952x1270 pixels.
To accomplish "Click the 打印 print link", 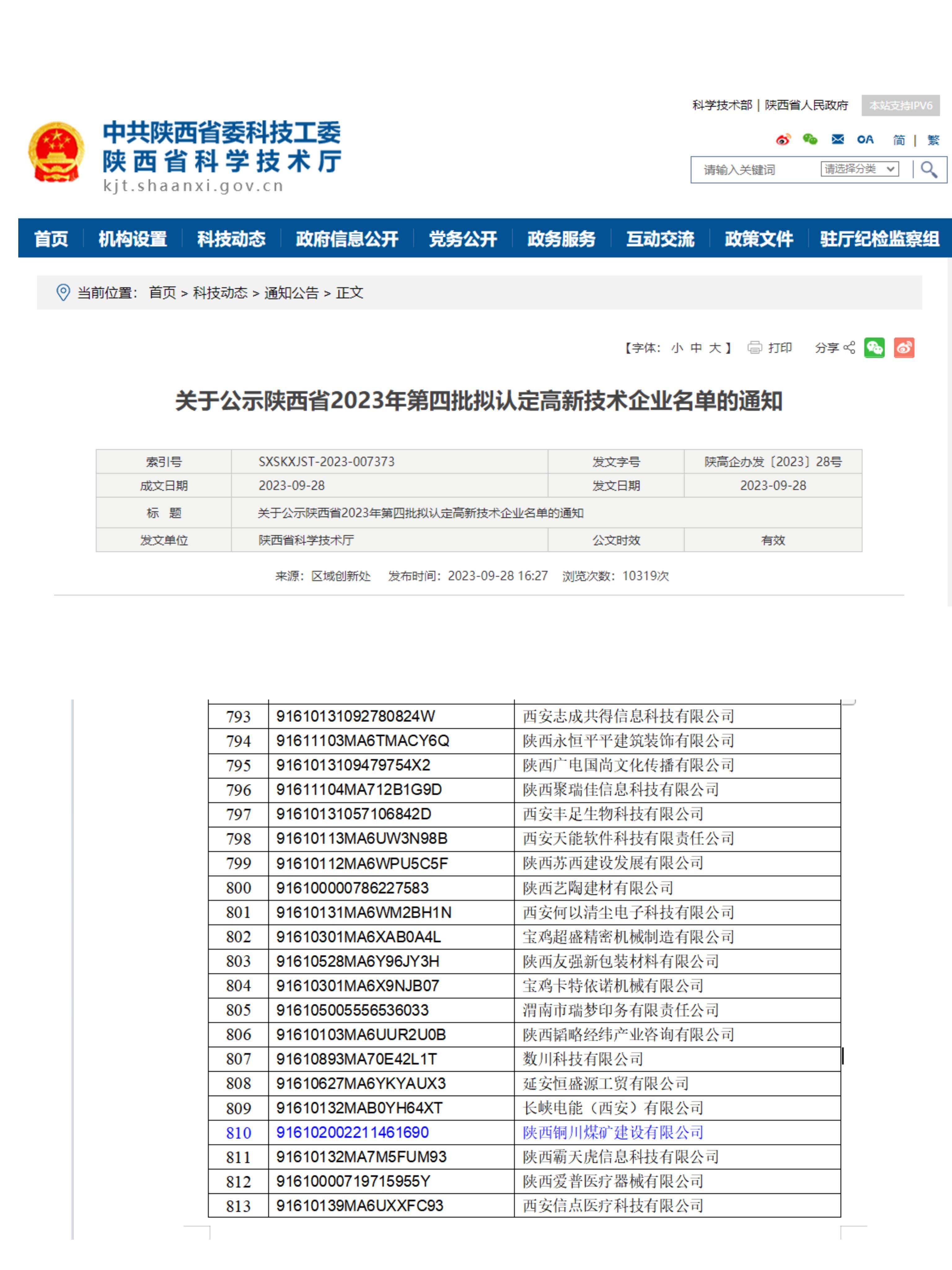I will [x=780, y=347].
